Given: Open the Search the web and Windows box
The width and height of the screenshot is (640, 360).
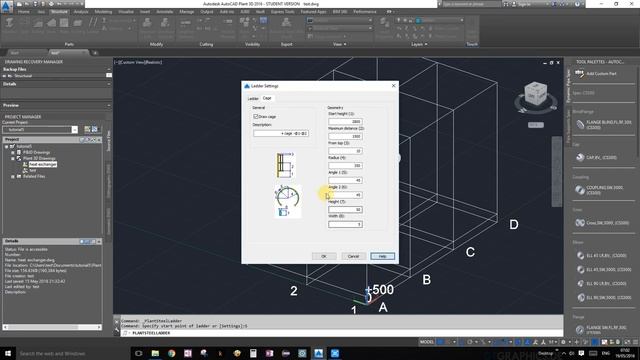Looking at the screenshot, I should (73, 353).
